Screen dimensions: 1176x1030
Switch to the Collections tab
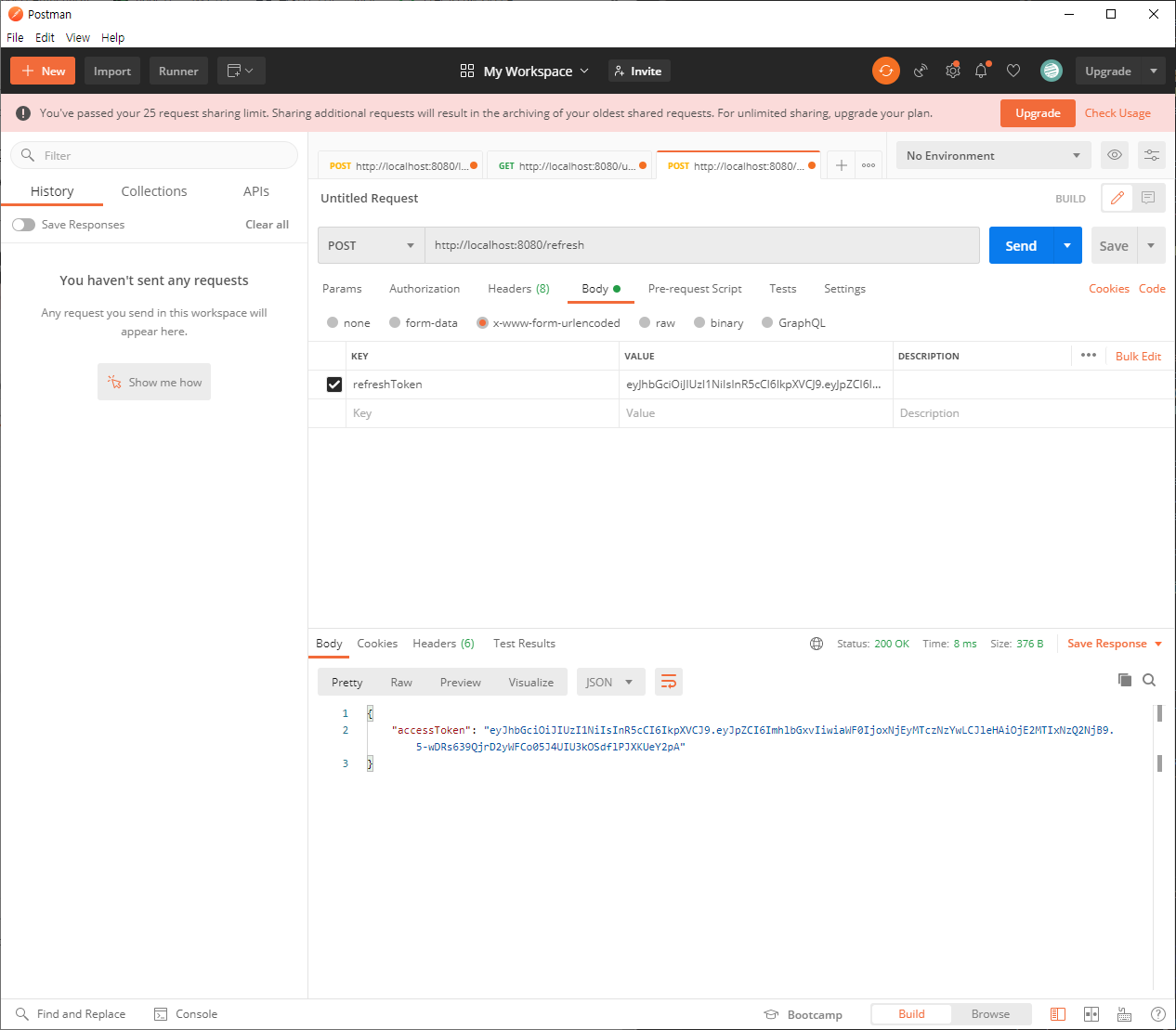pos(154,191)
